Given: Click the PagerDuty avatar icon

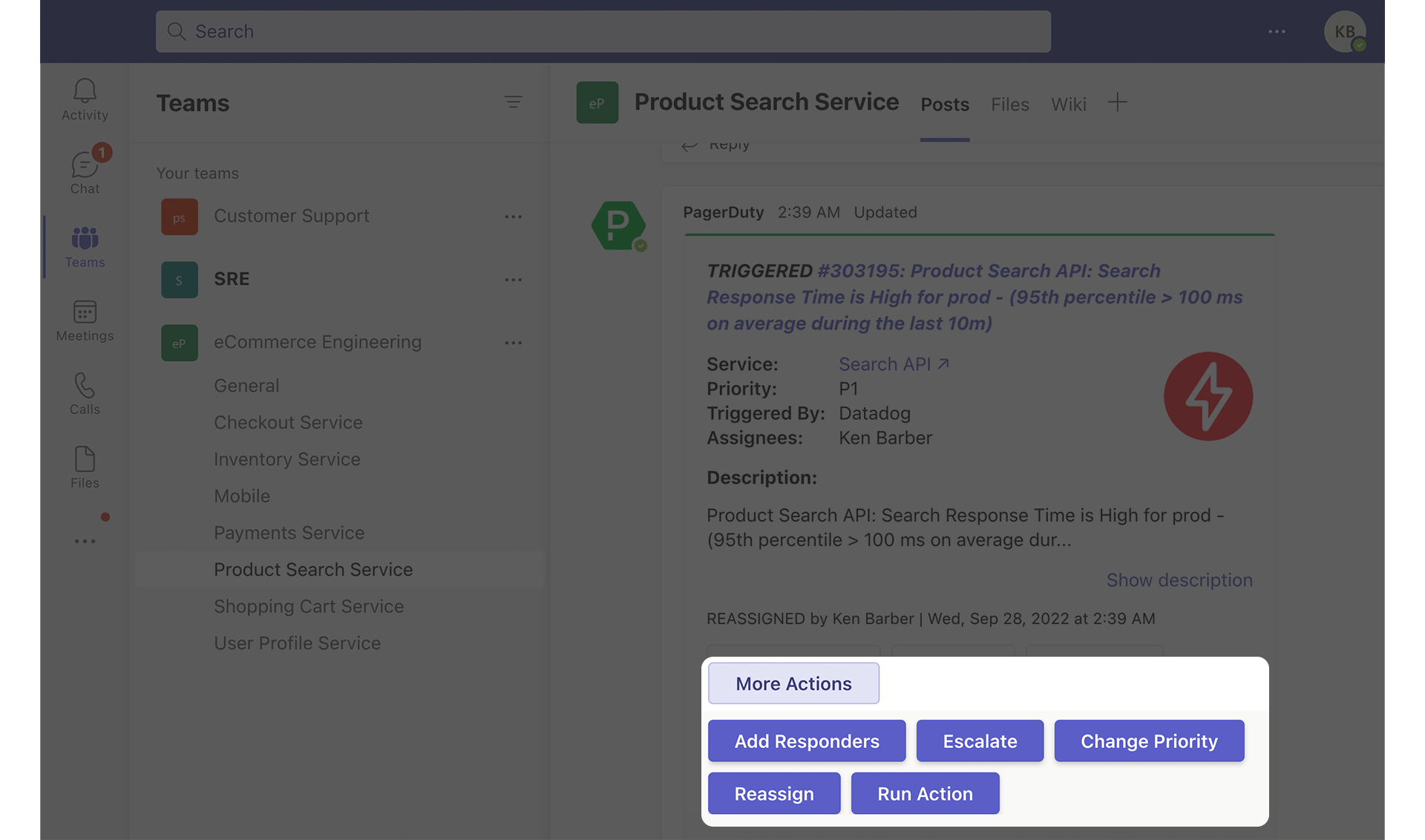Looking at the screenshot, I should (x=618, y=226).
